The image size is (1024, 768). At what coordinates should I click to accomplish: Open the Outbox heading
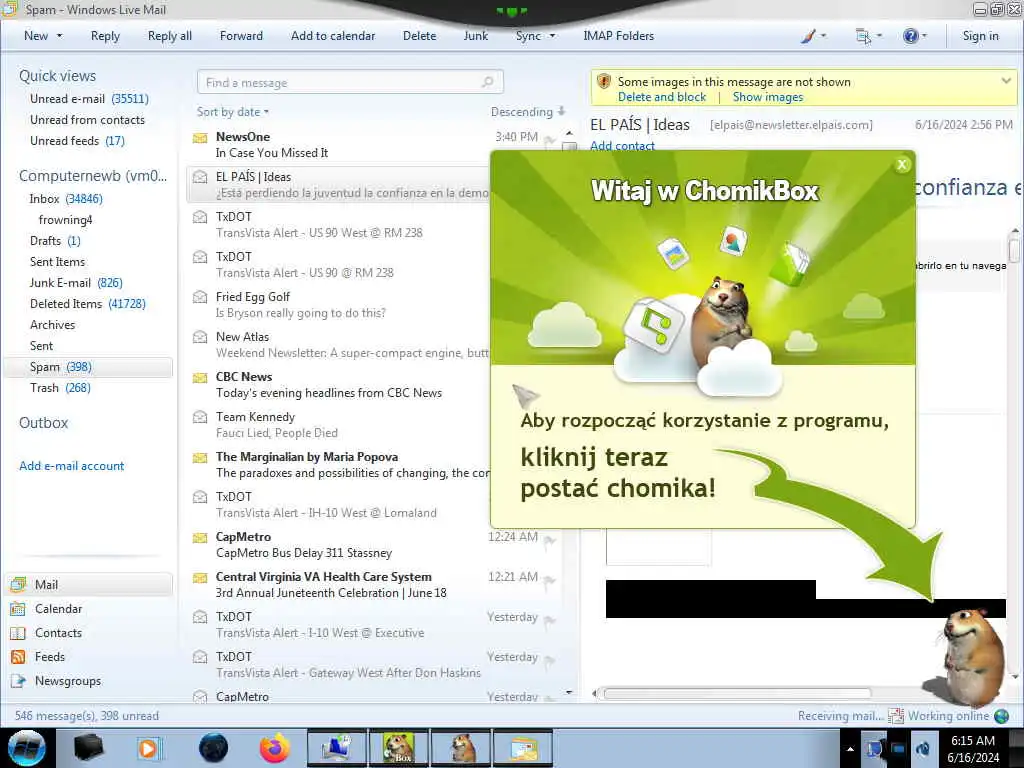point(43,423)
